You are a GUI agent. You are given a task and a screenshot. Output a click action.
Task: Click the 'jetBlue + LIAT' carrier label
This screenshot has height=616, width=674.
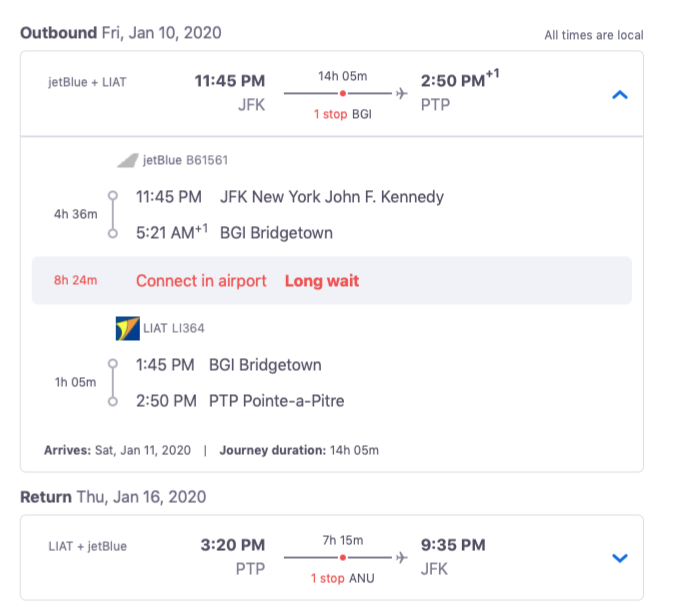coord(87,82)
